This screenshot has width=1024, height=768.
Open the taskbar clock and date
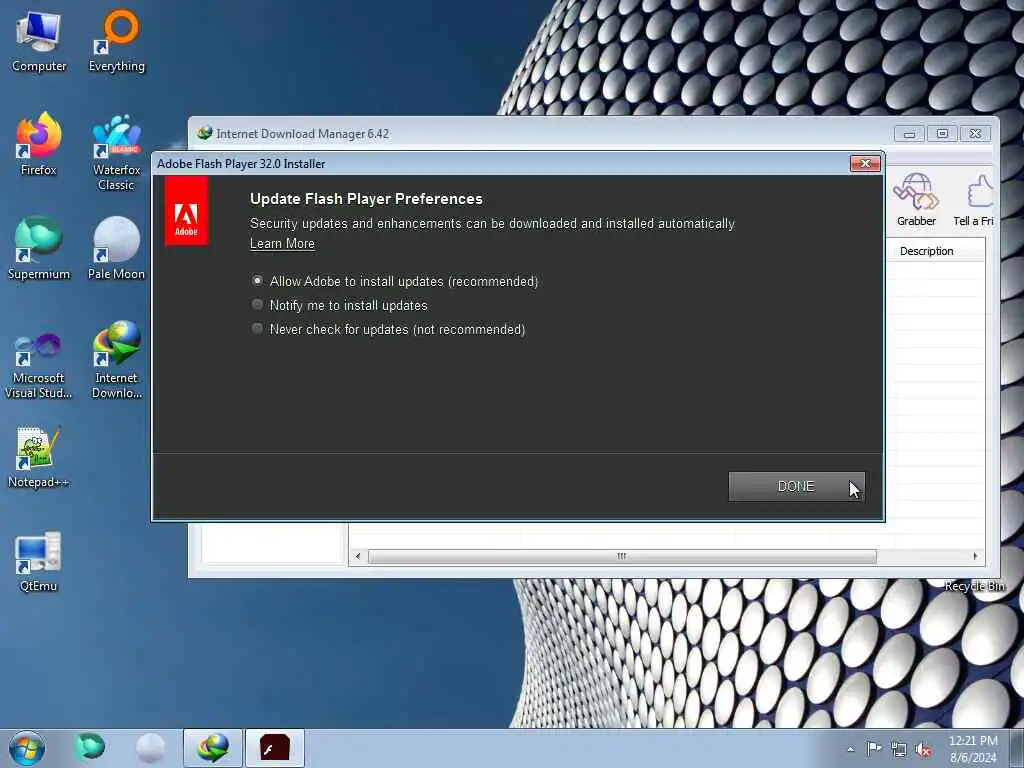973,749
